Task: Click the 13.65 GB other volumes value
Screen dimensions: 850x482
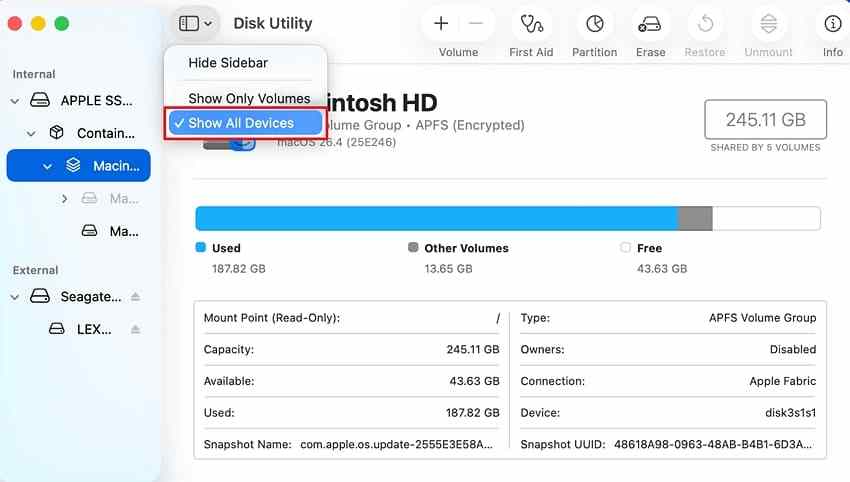Action: tap(448, 269)
